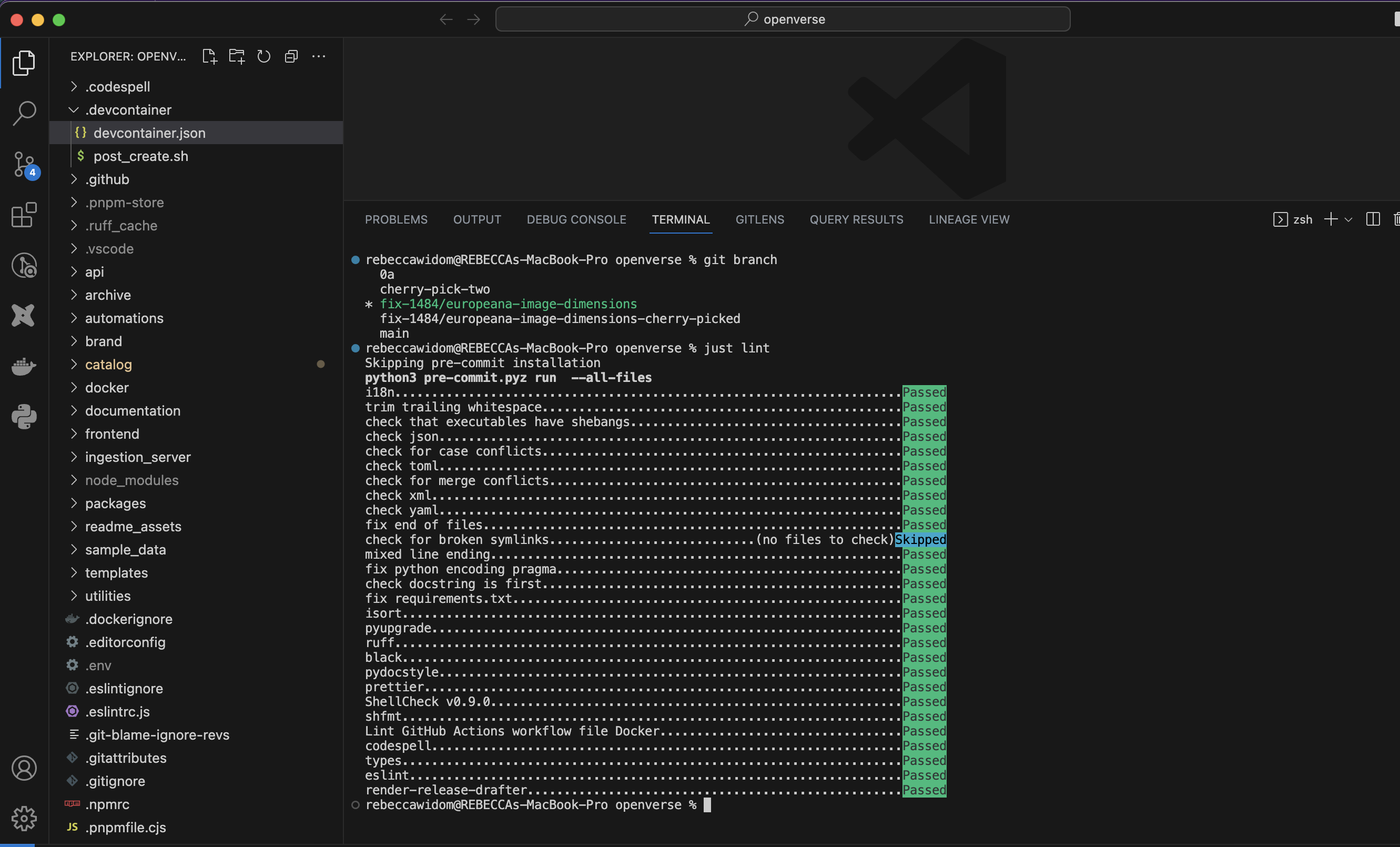Open the Search view in the activity bar
Image resolution: width=1400 pixels, height=847 pixels.
24,113
